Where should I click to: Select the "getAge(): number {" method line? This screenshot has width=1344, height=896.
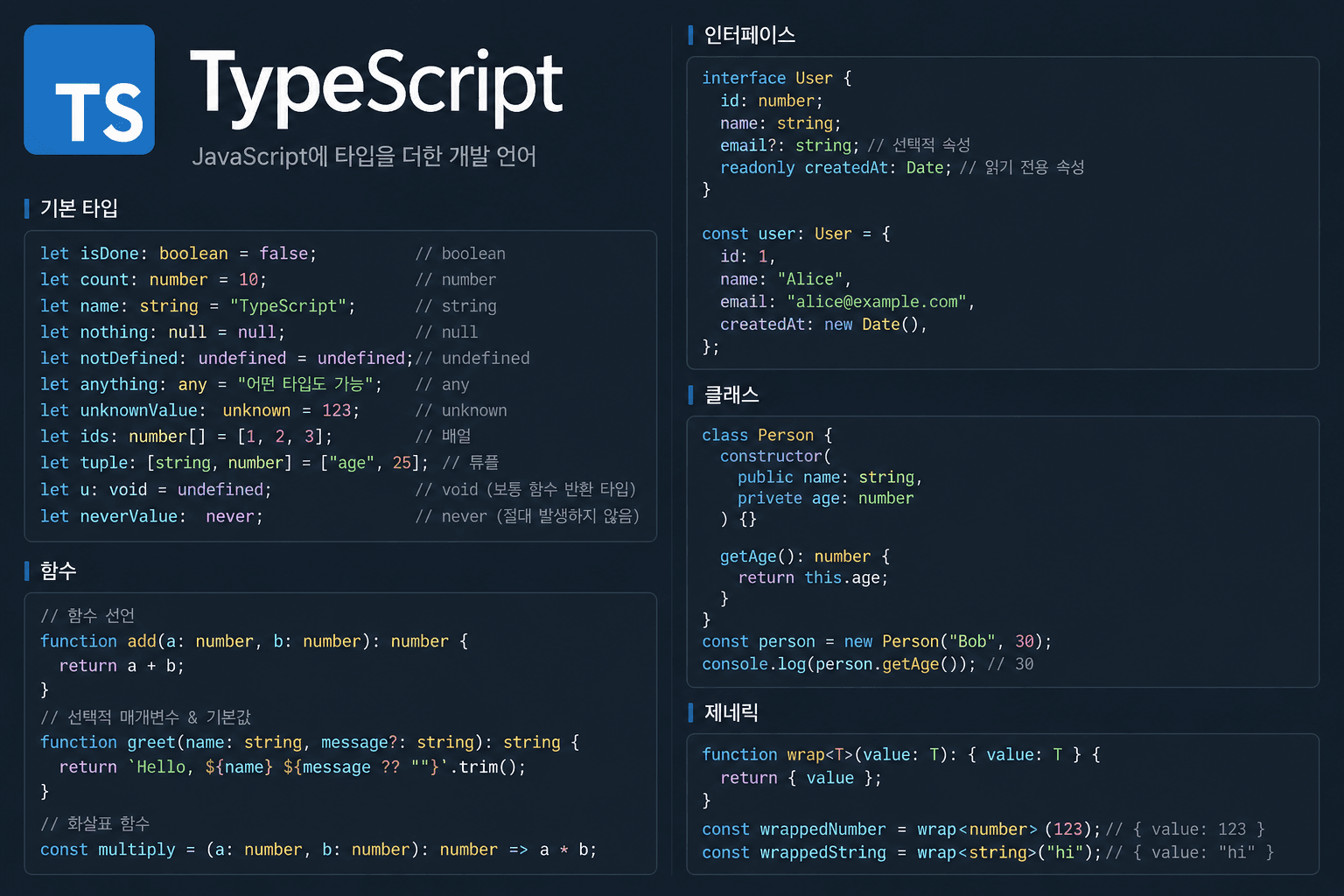tap(805, 556)
